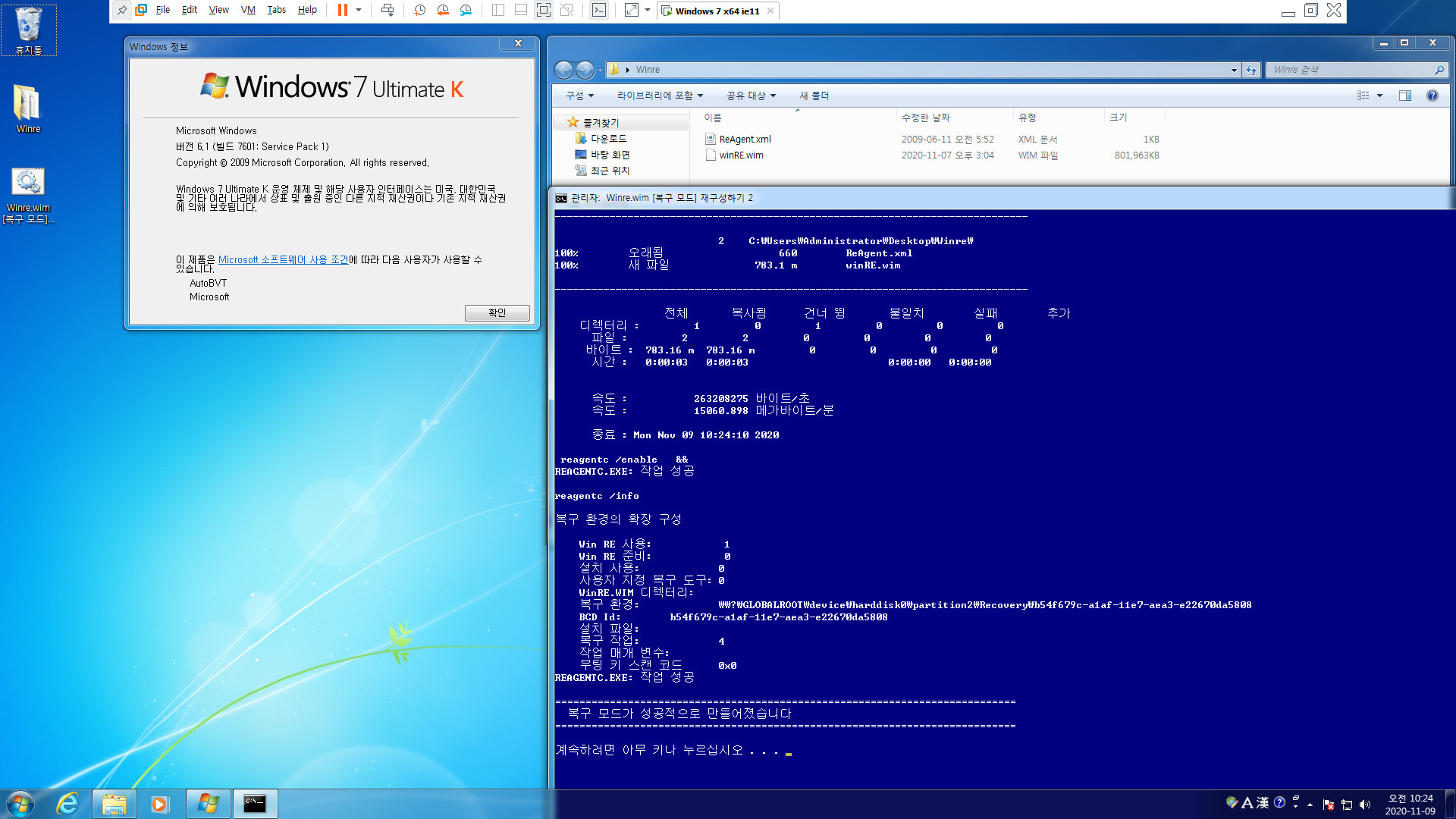This screenshot has height=819, width=1456.
Task: Open VMware Tabs menu
Action: [x=277, y=11]
